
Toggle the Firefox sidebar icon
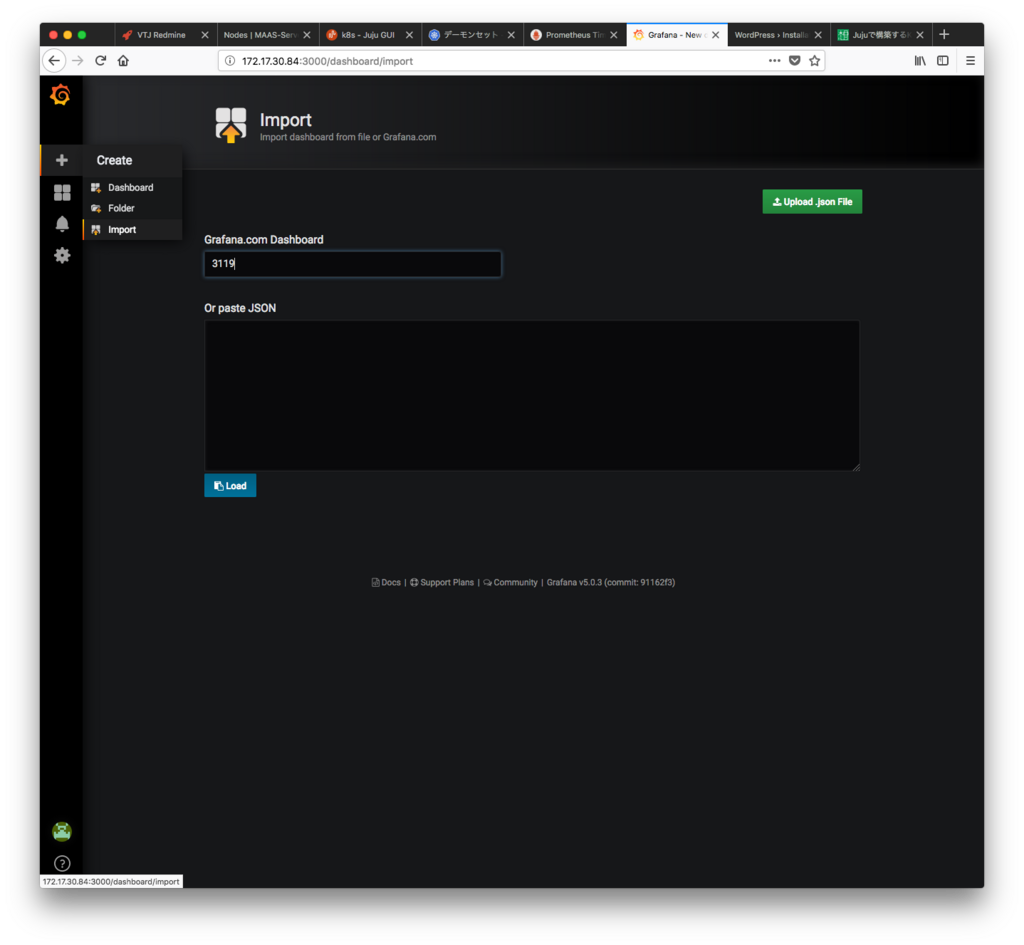942,61
